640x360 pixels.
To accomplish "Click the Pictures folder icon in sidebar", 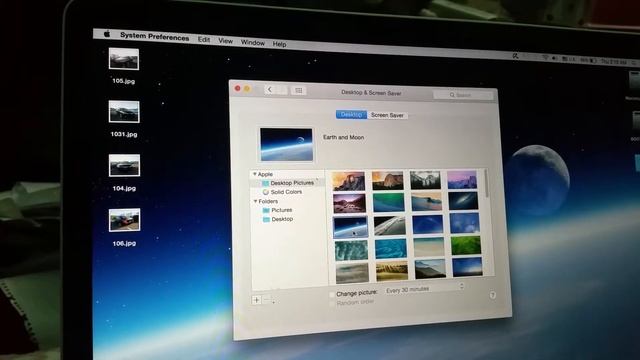I will point(266,210).
